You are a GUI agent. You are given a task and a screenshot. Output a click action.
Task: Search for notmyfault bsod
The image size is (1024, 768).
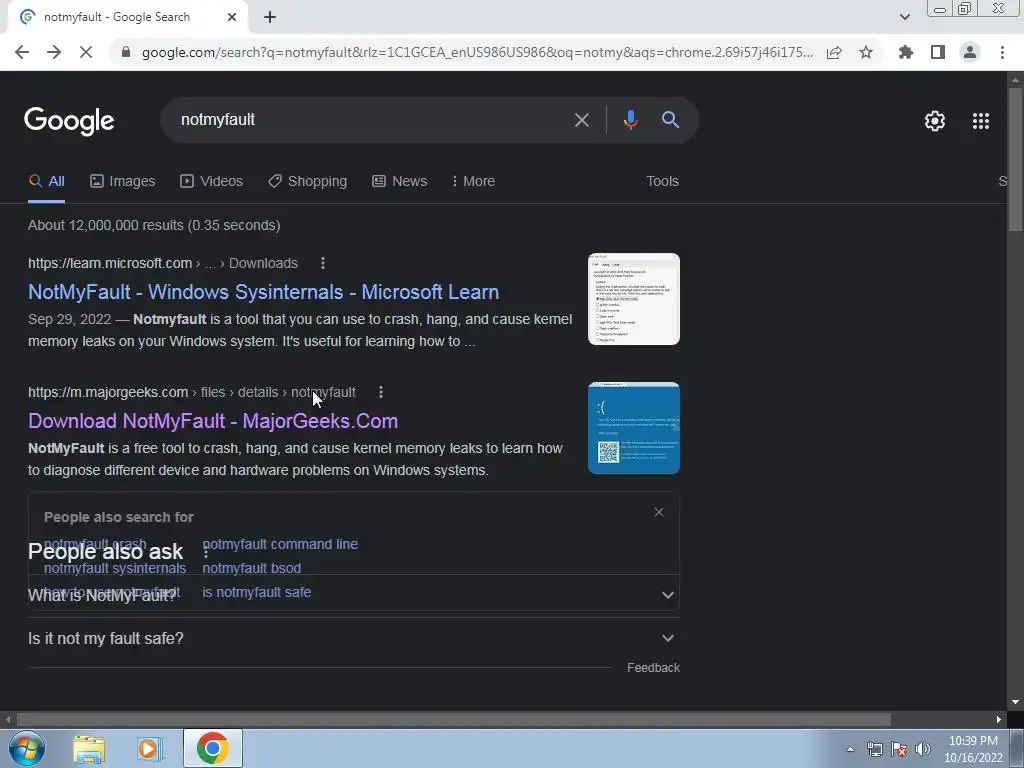point(251,568)
